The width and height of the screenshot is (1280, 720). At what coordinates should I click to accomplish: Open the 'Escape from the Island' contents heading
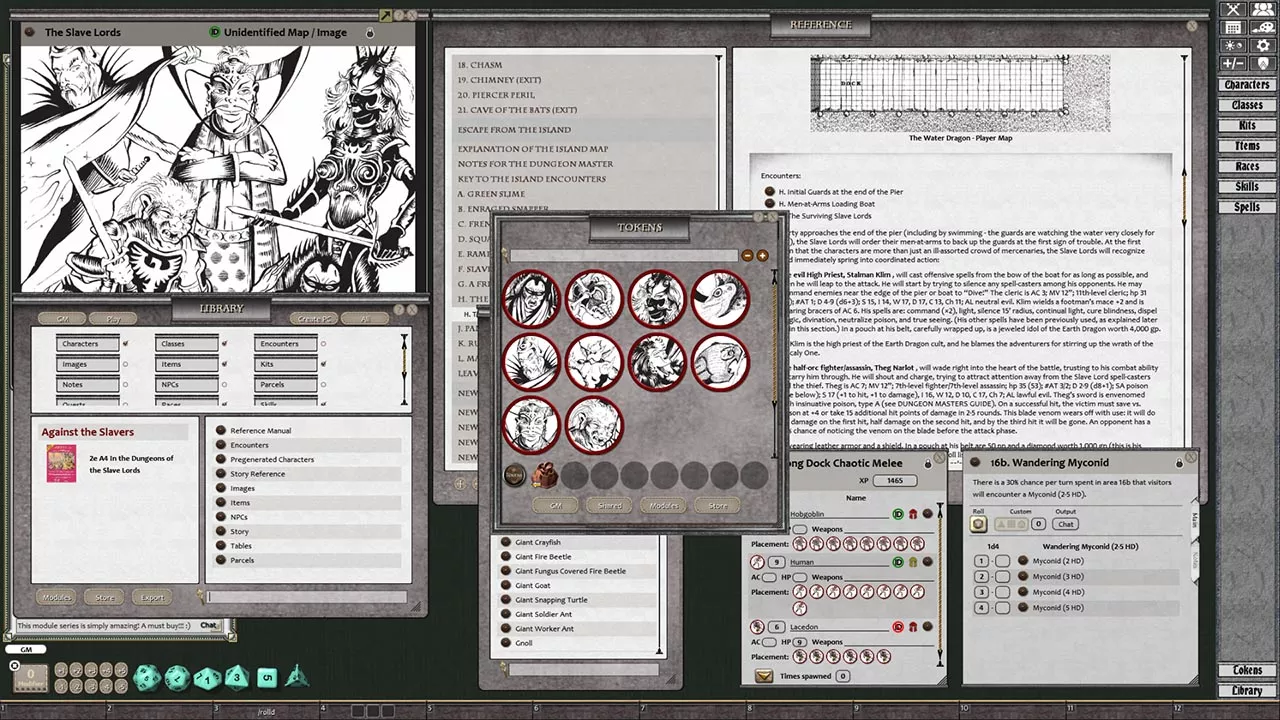click(x=514, y=130)
